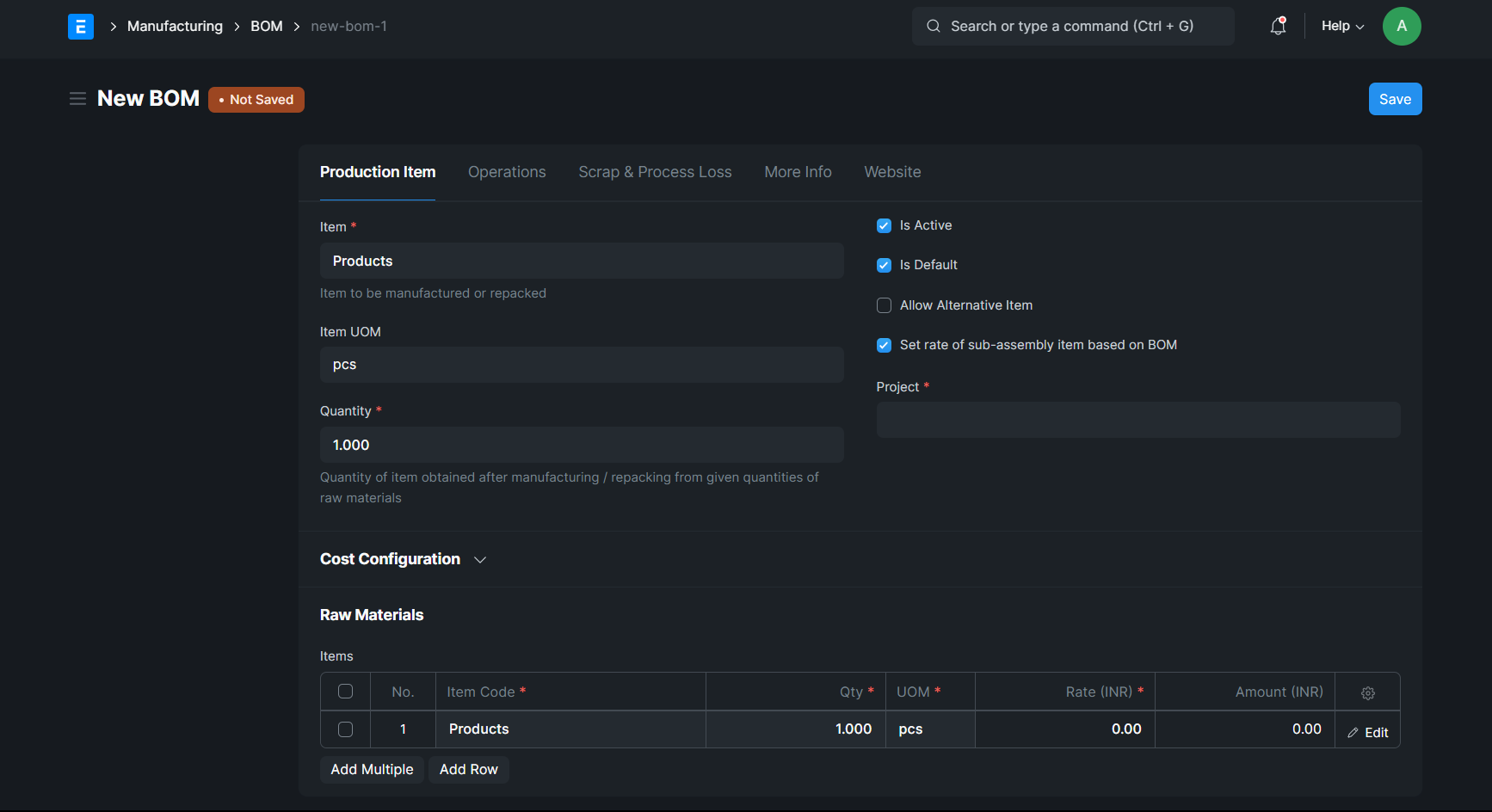Image resolution: width=1492 pixels, height=812 pixels.
Task: Click the ERPNext logo icon
Action: [x=80, y=26]
